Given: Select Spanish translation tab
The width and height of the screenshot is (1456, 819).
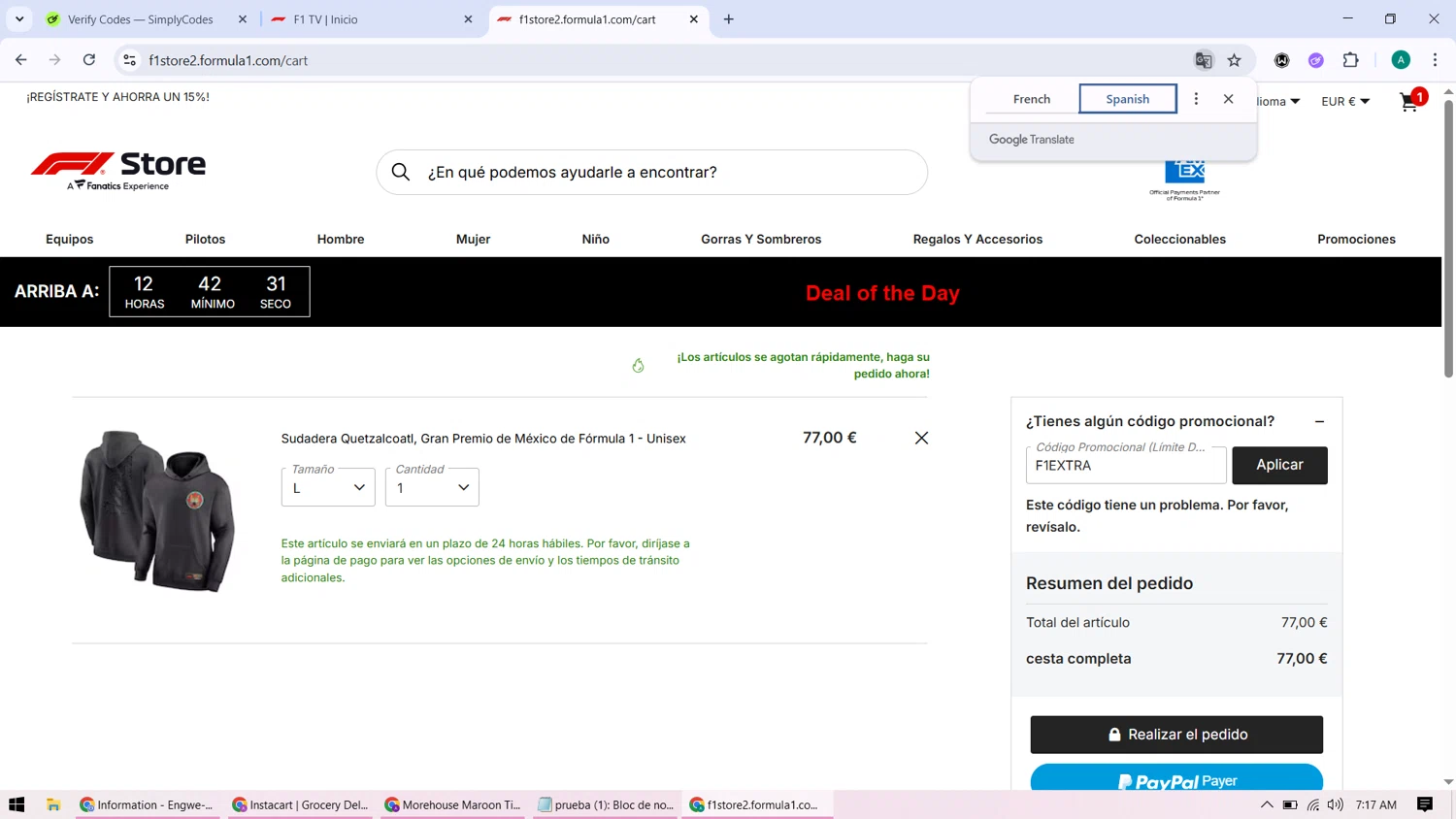Looking at the screenshot, I should click(1128, 99).
